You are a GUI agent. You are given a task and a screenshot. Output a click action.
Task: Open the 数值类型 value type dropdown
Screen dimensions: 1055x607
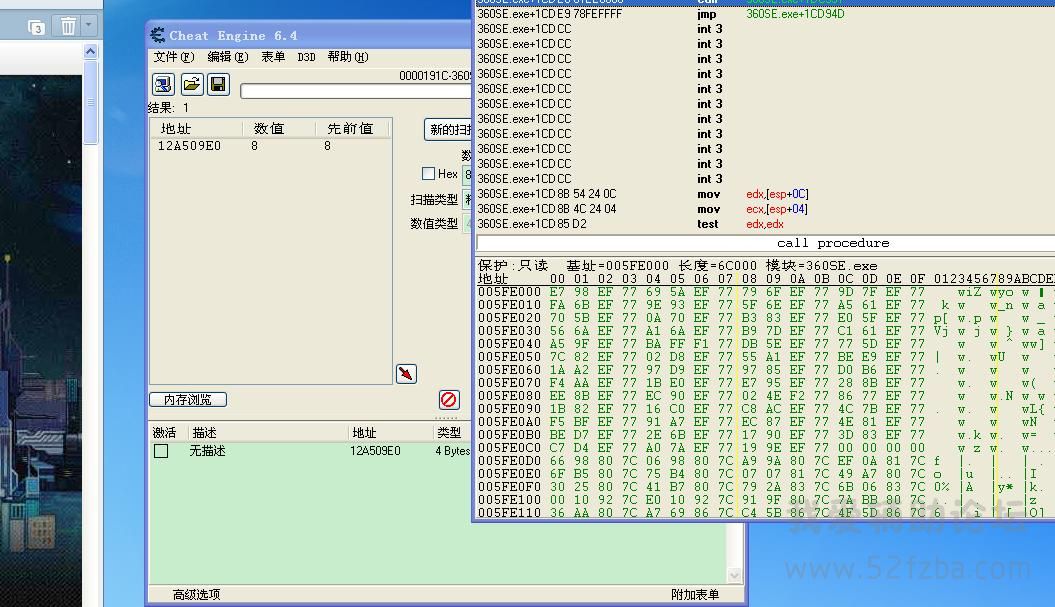click(x=466, y=223)
